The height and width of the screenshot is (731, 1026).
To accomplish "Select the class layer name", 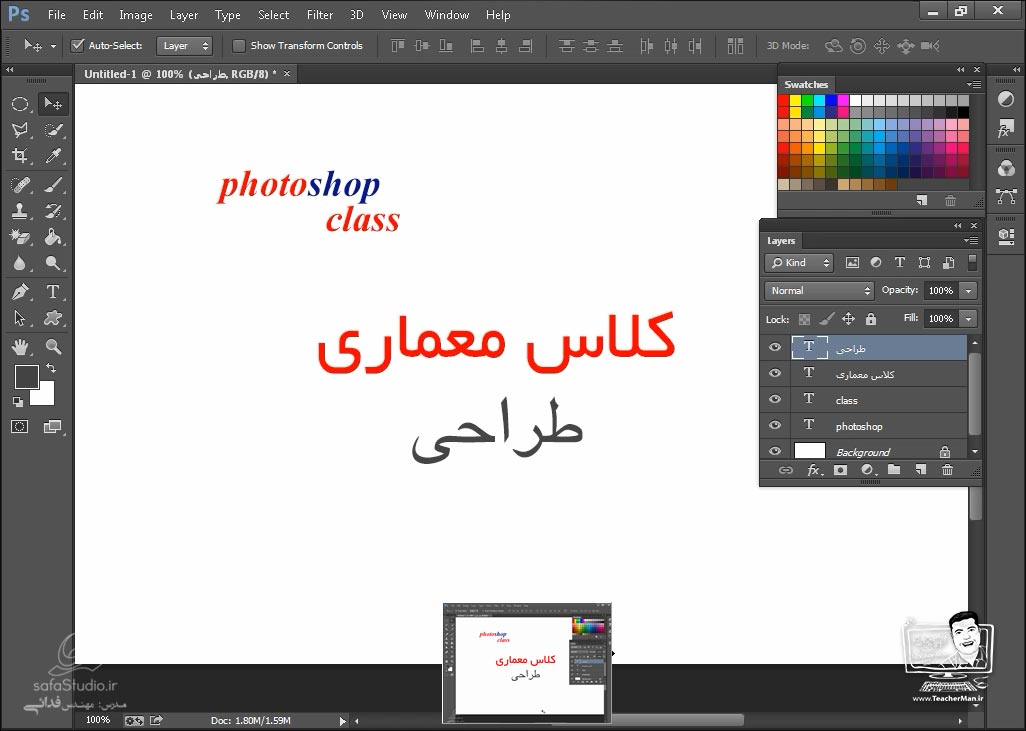I will coord(846,400).
